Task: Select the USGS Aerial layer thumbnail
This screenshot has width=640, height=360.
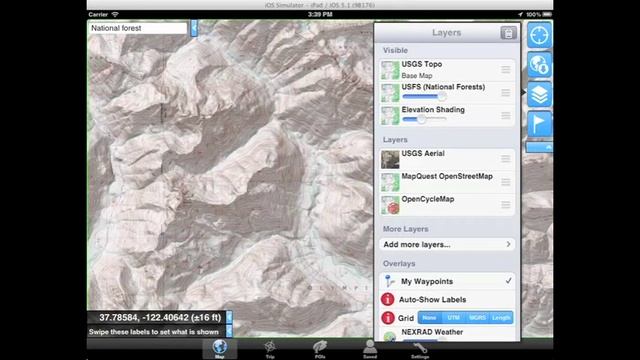Action: [x=390, y=160]
